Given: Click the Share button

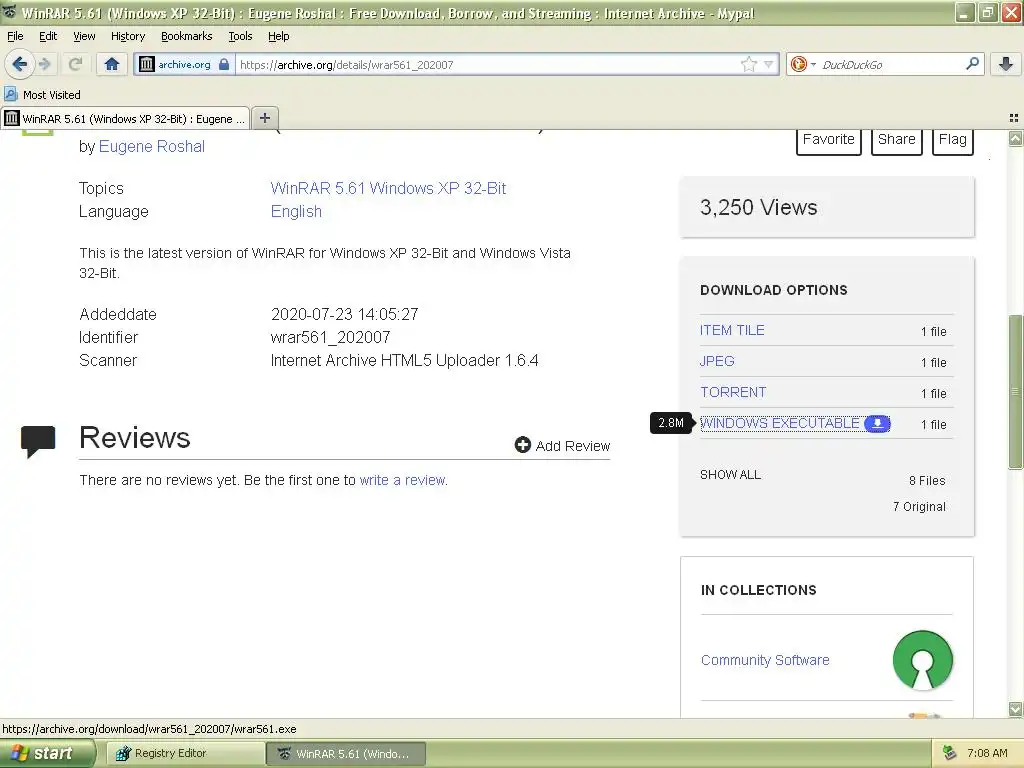Looking at the screenshot, I should [897, 141].
